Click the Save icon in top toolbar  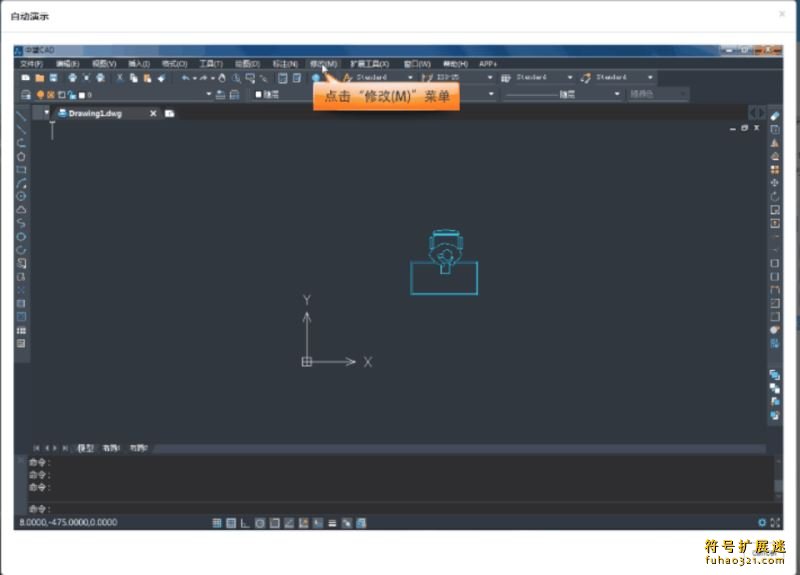tap(53, 78)
